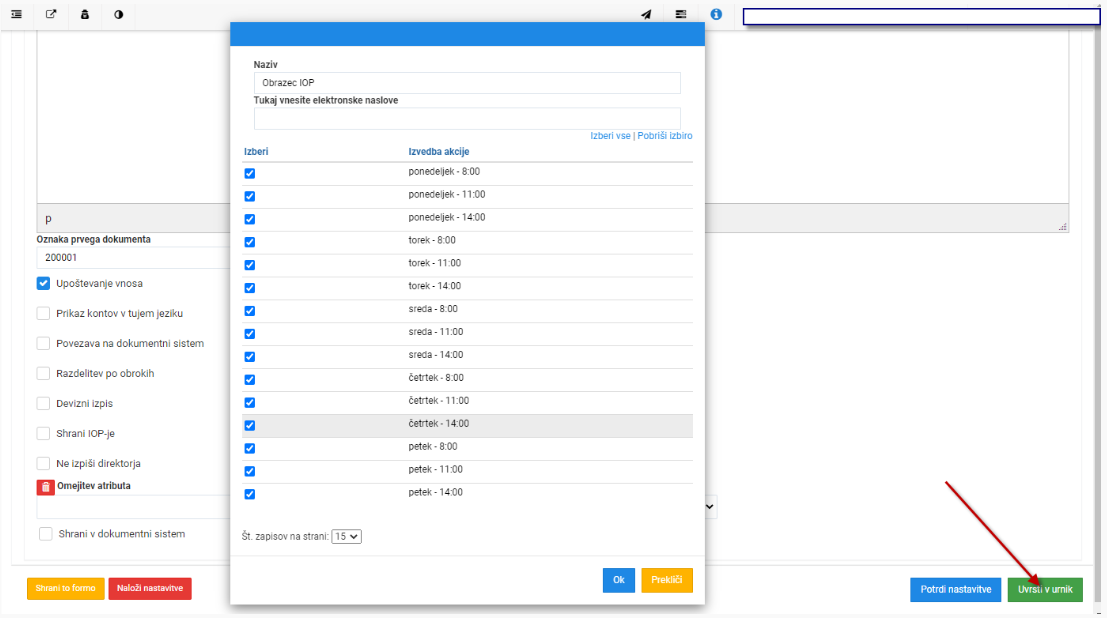Toggle the ponedeljek - 14:00 checkbox
This screenshot has height=618, width=1107.
pyautogui.click(x=250, y=219)
